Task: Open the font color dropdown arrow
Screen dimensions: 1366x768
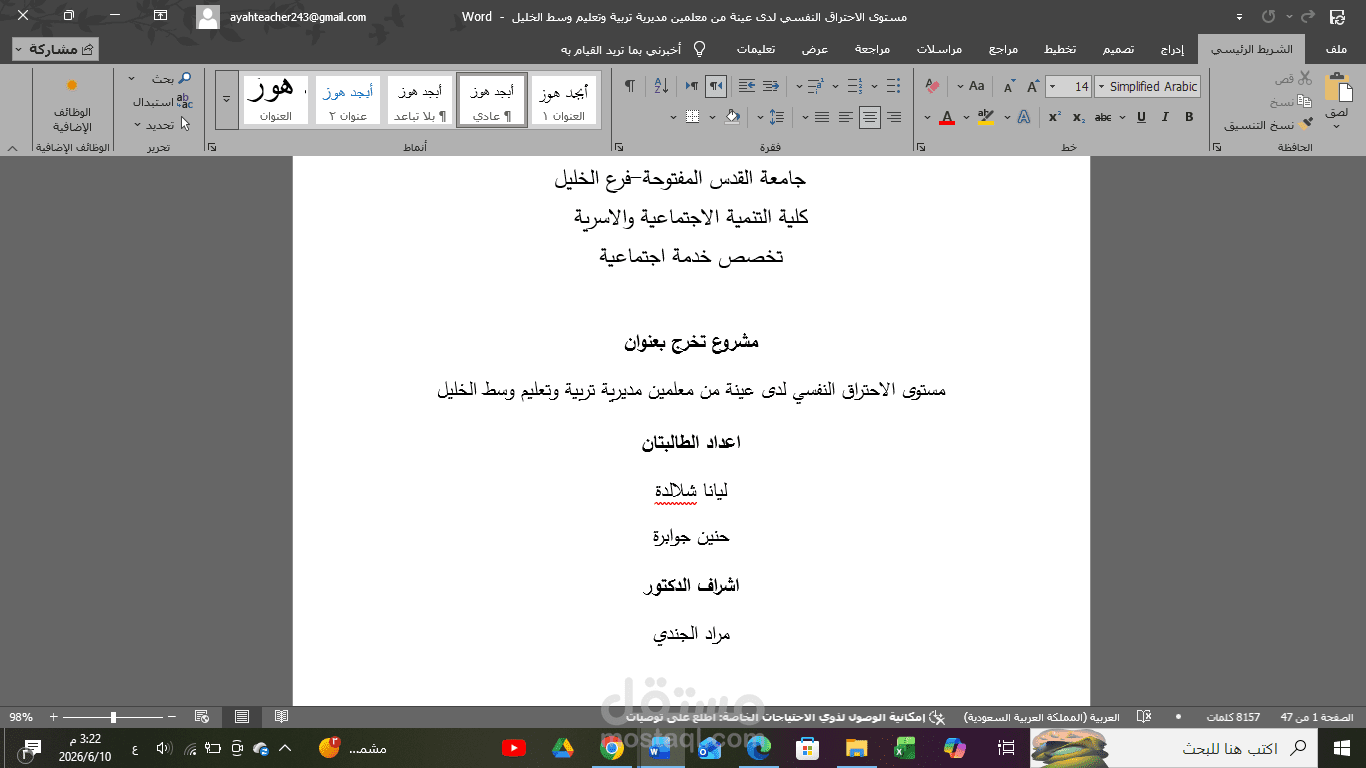Action: click(927, 118)
